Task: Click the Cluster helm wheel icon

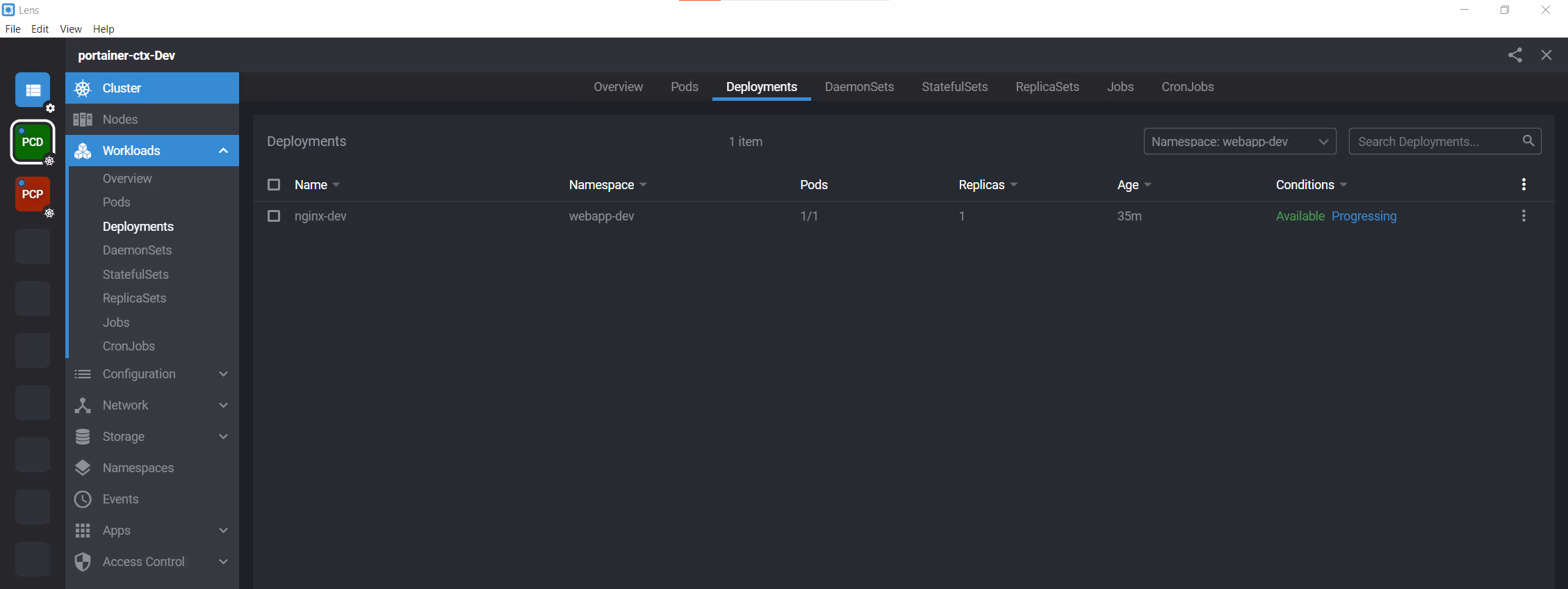Action: [x=83, y=88]
